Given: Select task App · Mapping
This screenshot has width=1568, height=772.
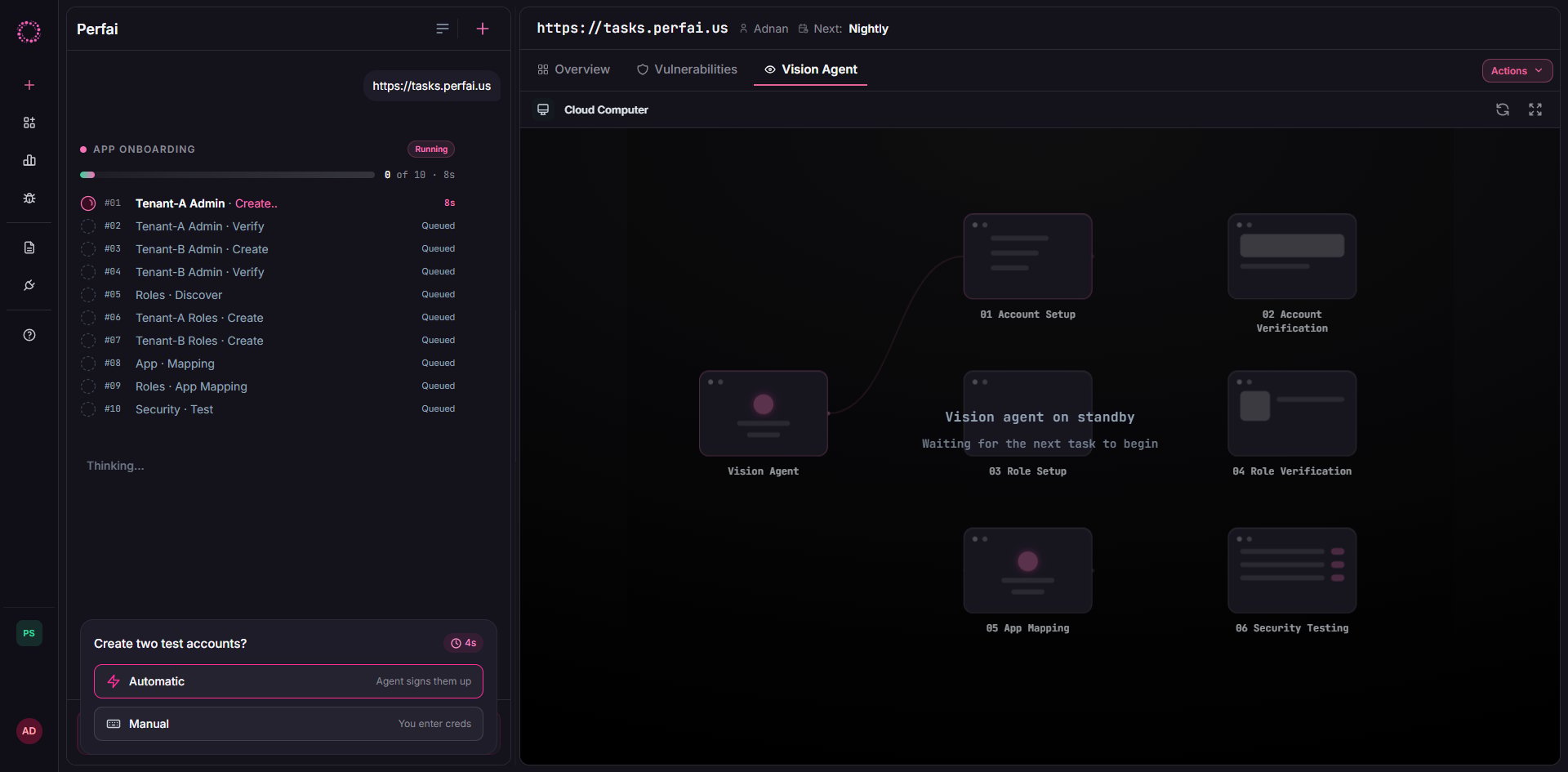Looking at the screenshot, I should click(268, 364).
